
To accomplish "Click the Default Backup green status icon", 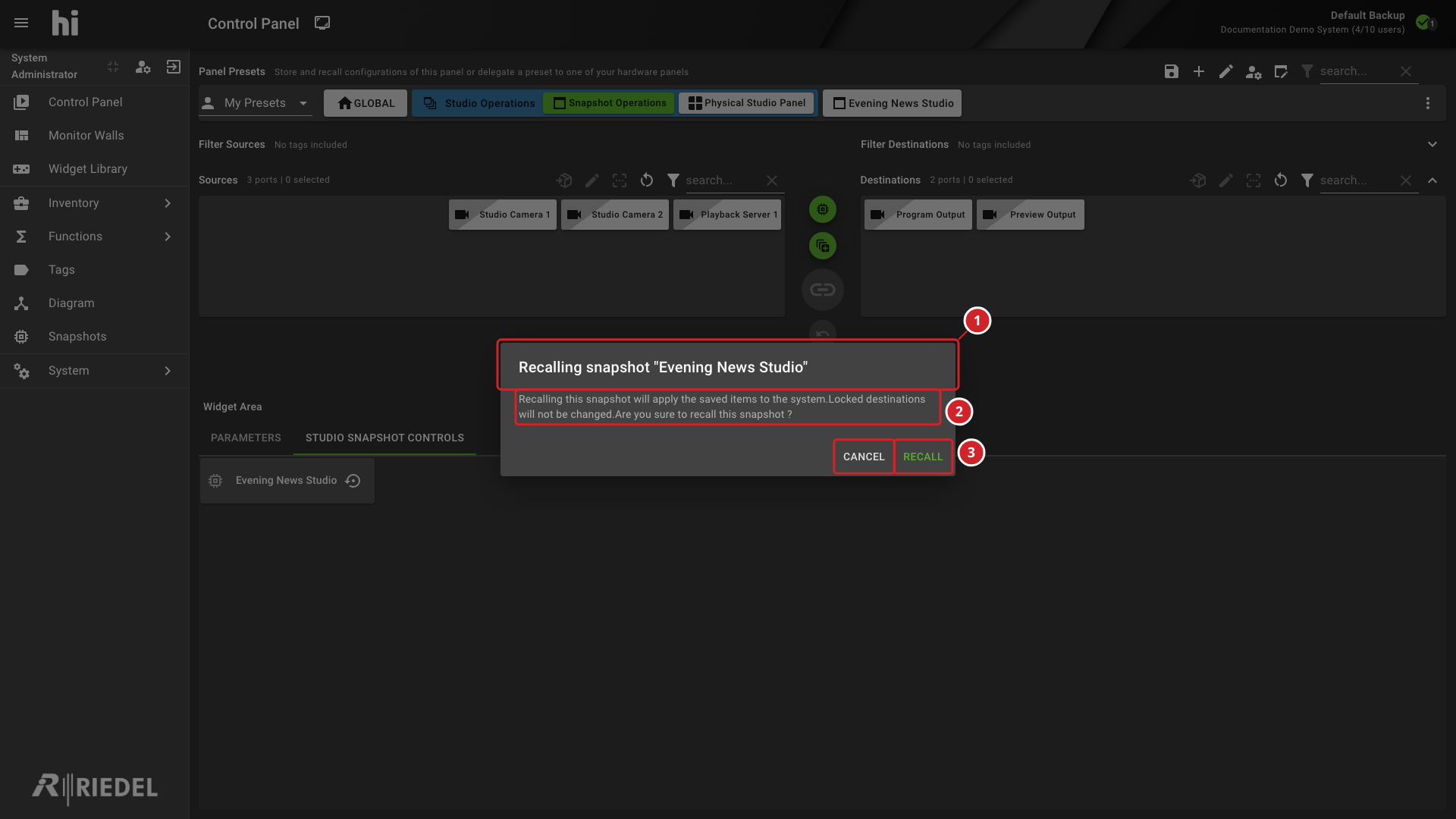I will click(1424, 22).
